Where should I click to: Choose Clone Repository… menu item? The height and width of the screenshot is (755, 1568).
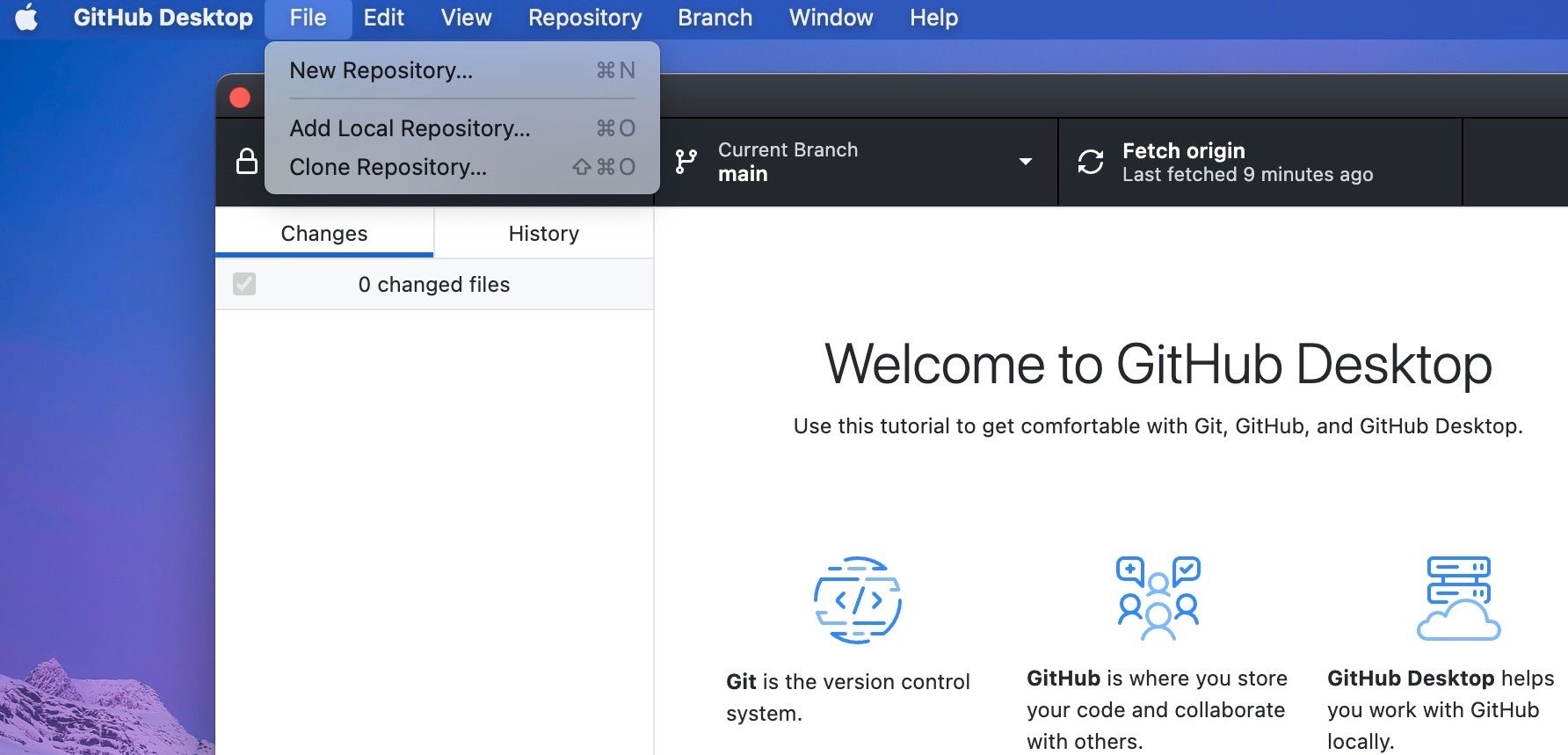click(462, 167)
